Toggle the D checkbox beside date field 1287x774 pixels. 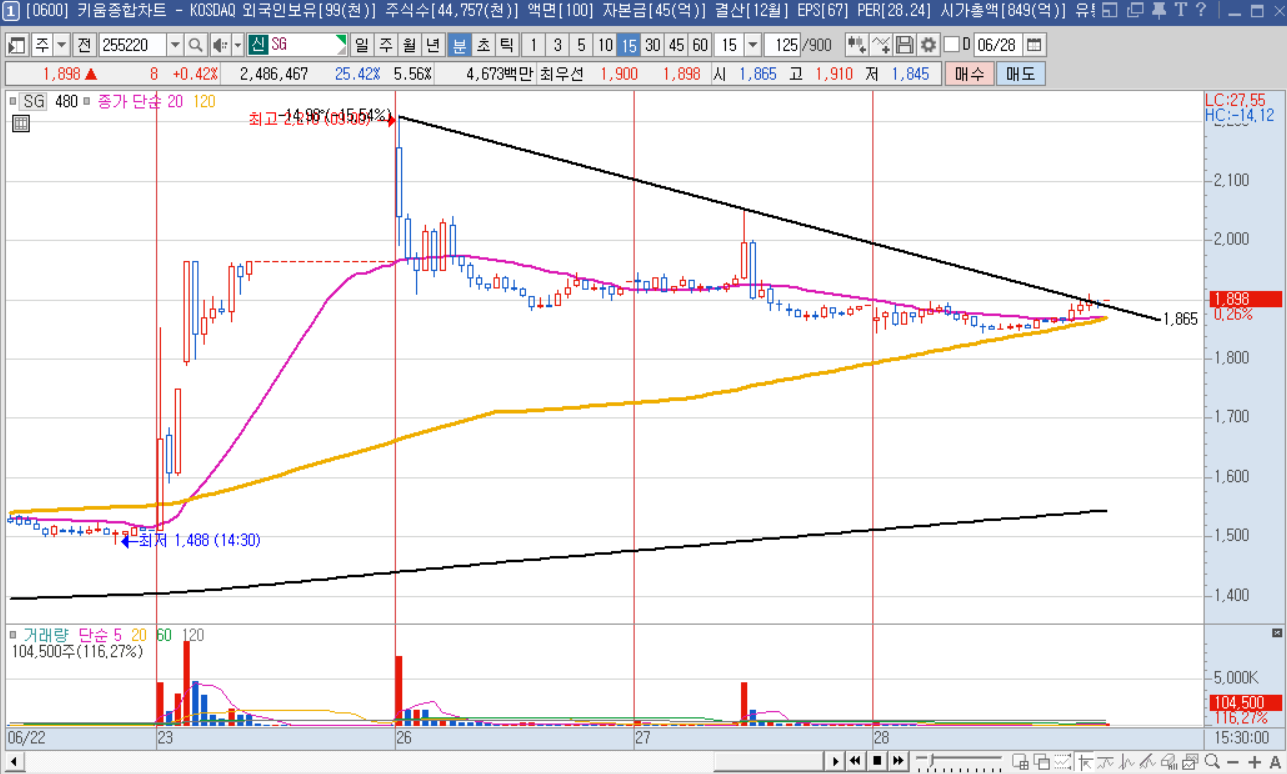pos(951,46)
